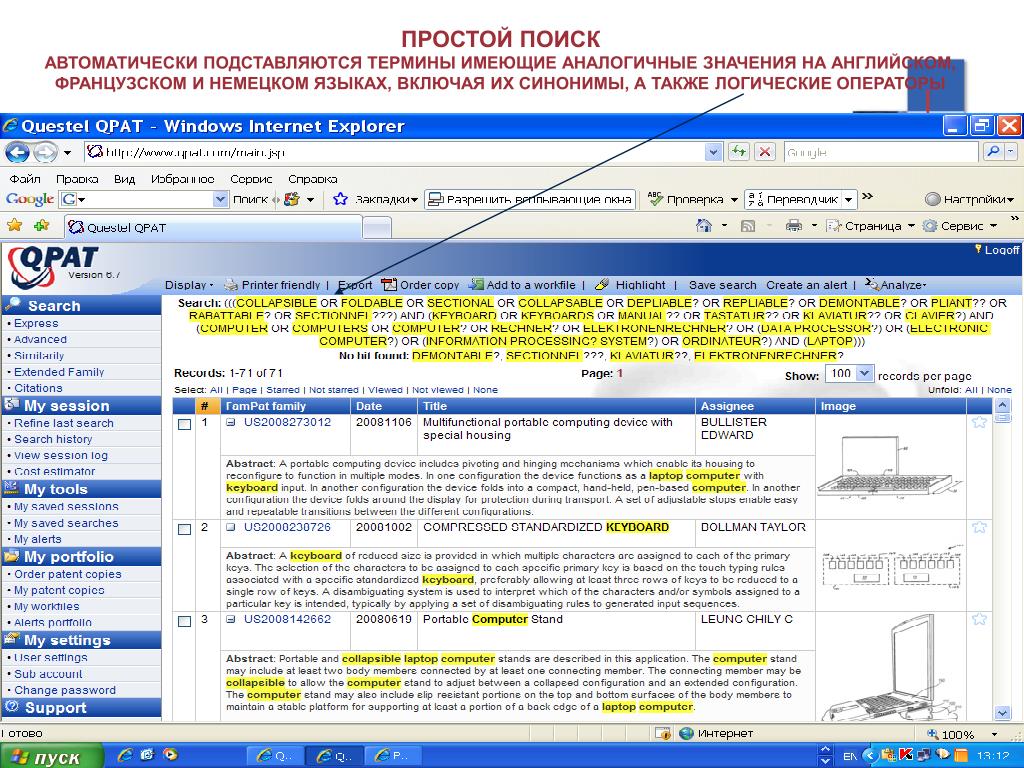
Task: Open the new blank tab button
Action: coord(377,227)
